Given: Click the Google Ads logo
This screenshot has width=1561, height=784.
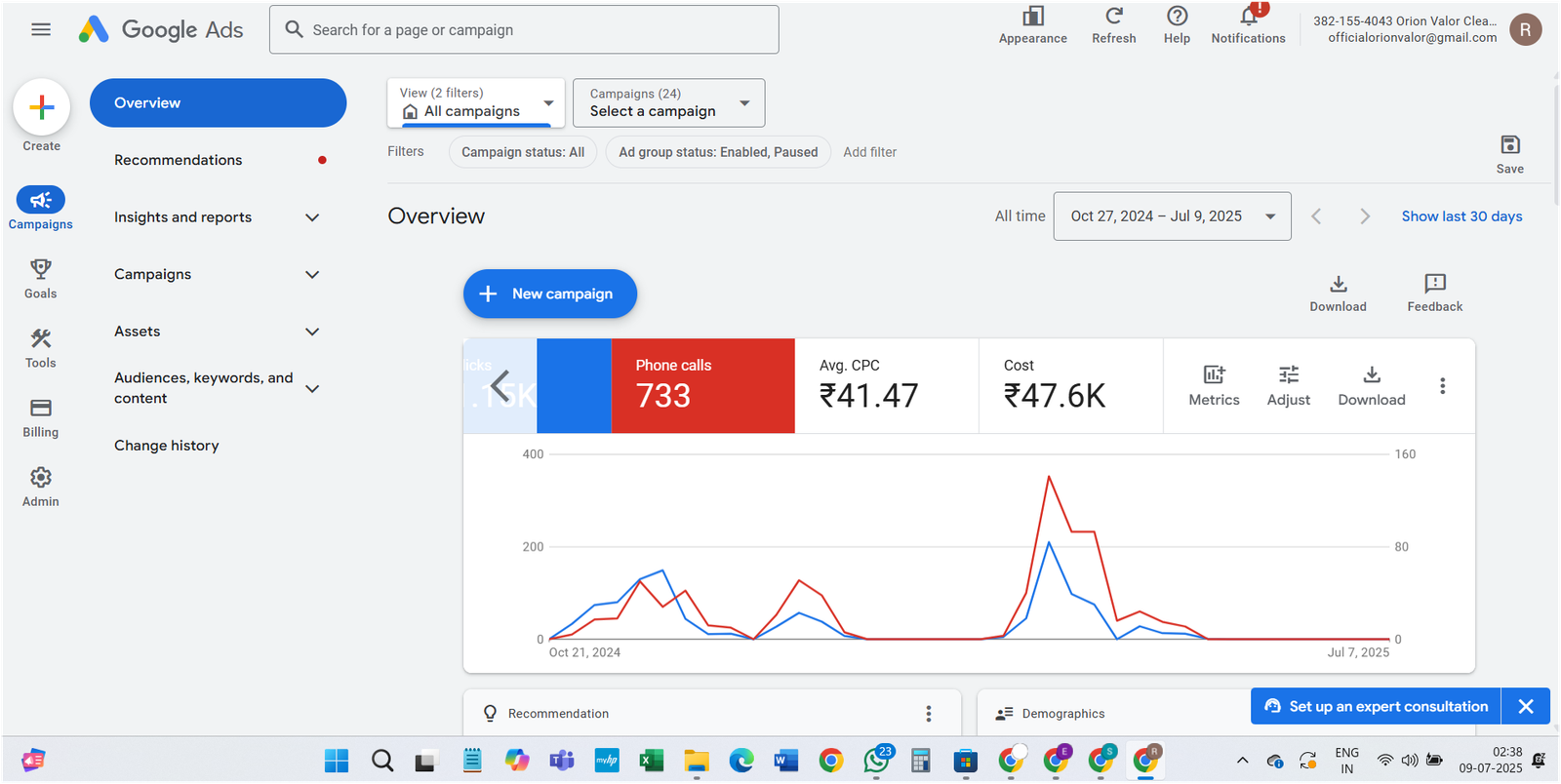Looking at the screenshot, I should [x=161, y=29].
